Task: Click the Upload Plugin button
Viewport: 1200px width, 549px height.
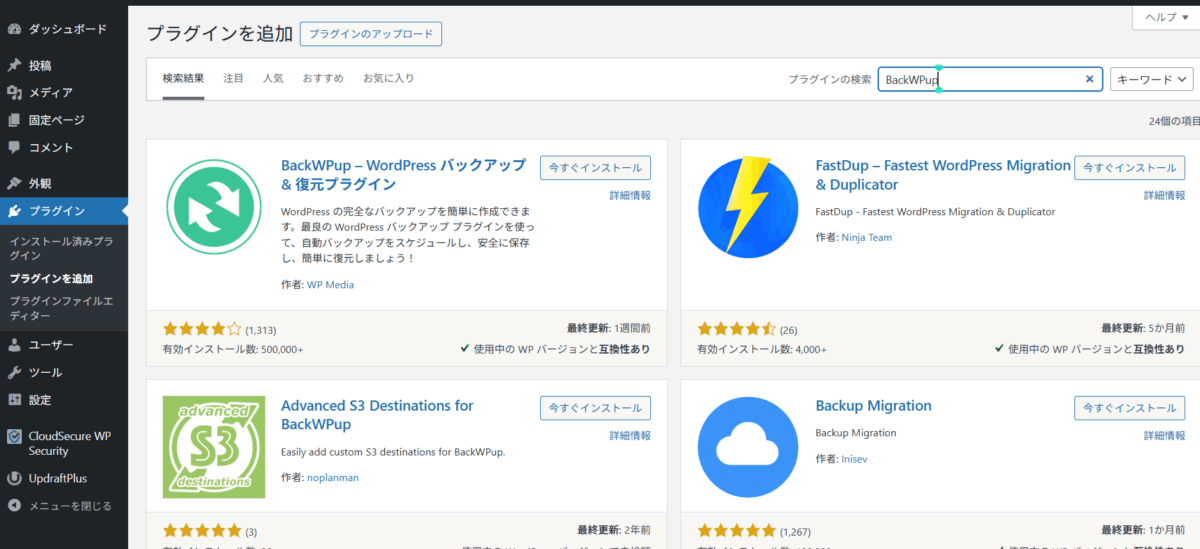Action: [370, 33]
